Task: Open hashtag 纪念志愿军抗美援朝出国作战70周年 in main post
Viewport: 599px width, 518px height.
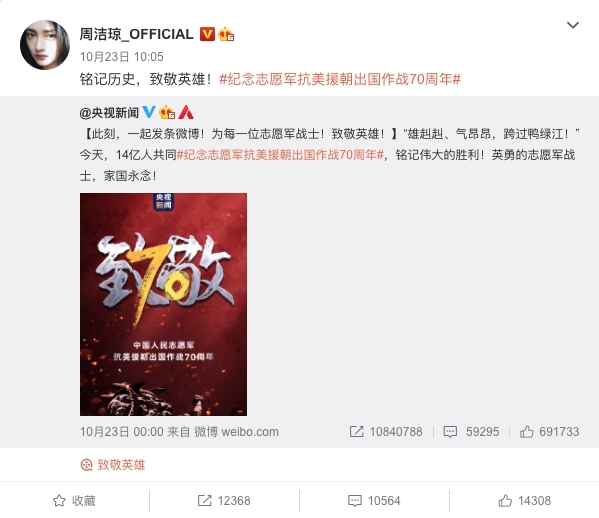Action: 340,79
